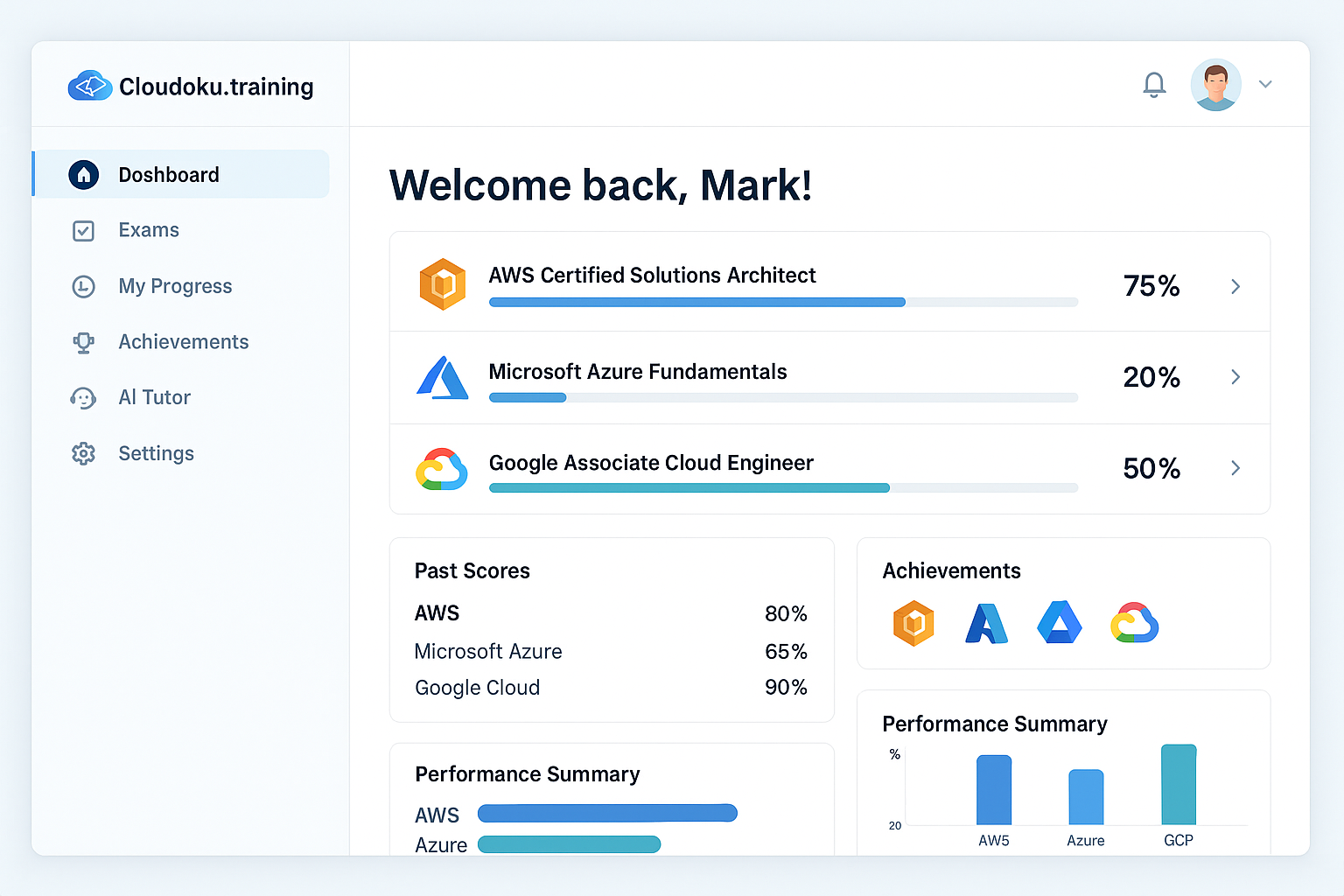Viewport: 1344px width, 896px height.
Task: Click the AWS horizontal performance bar
Action: point(607,814)
